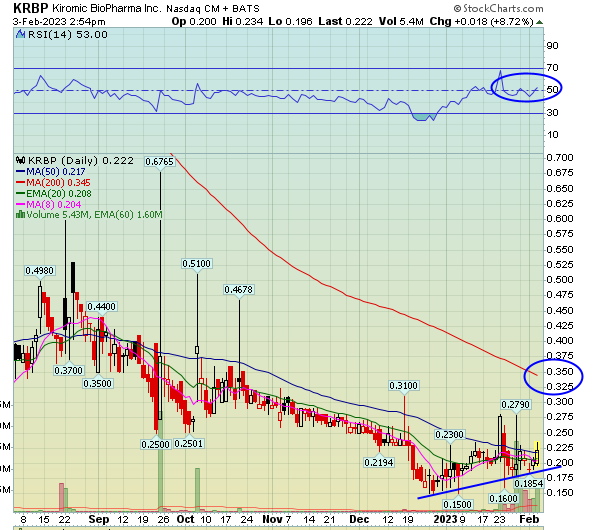Click the Vol 5.4M volume value
Viewport: 593px width, 530px height.
click(x=401, y=22)
